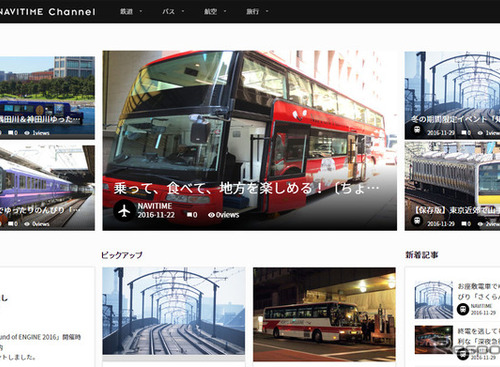Click comment icon on 冬の期間限定イベント card
This screenshot has height=367, width=500.
[464, 133]
